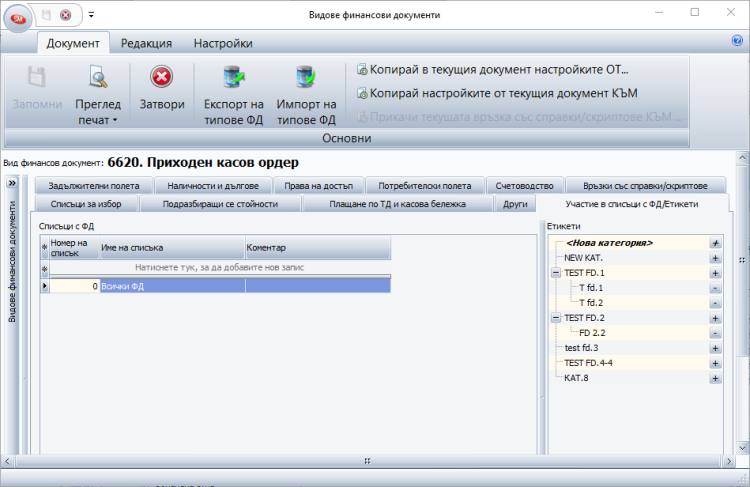This screenshot has width=750, height=487.
Task: Open the Наличности и дългове tab
Action: (213, 186)
